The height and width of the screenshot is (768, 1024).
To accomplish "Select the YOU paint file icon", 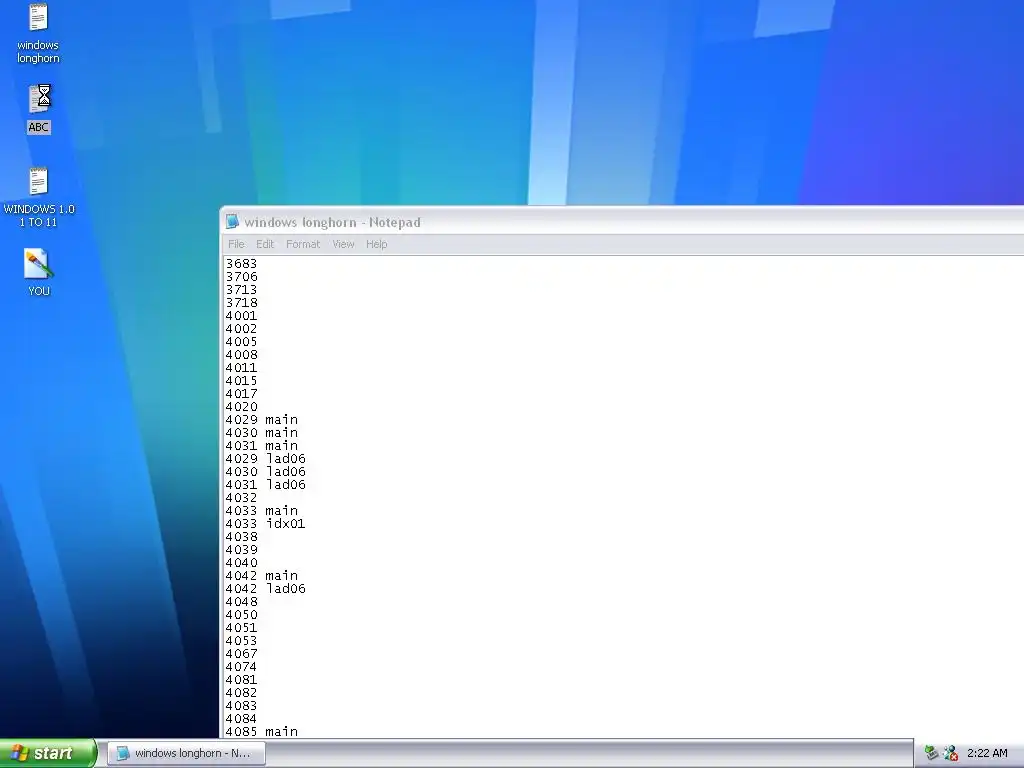I will pyautogui.click(x=39, y=272).
